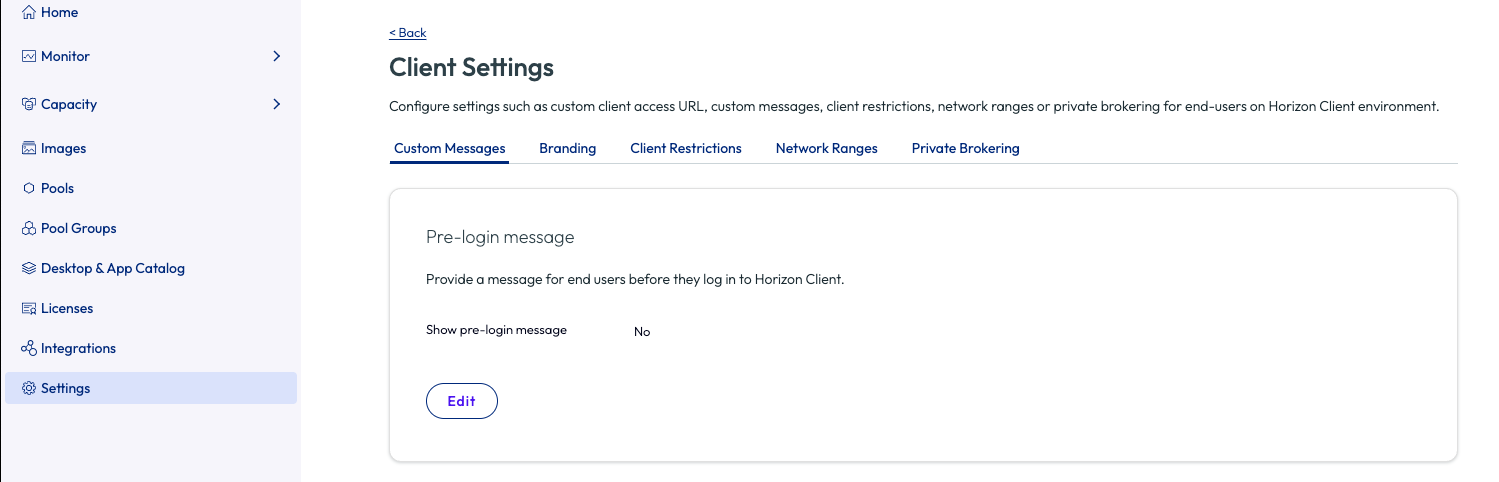Screen dimensions: 1499x482
Task: Switch to the Branding tab
Action: coord(567,149)
